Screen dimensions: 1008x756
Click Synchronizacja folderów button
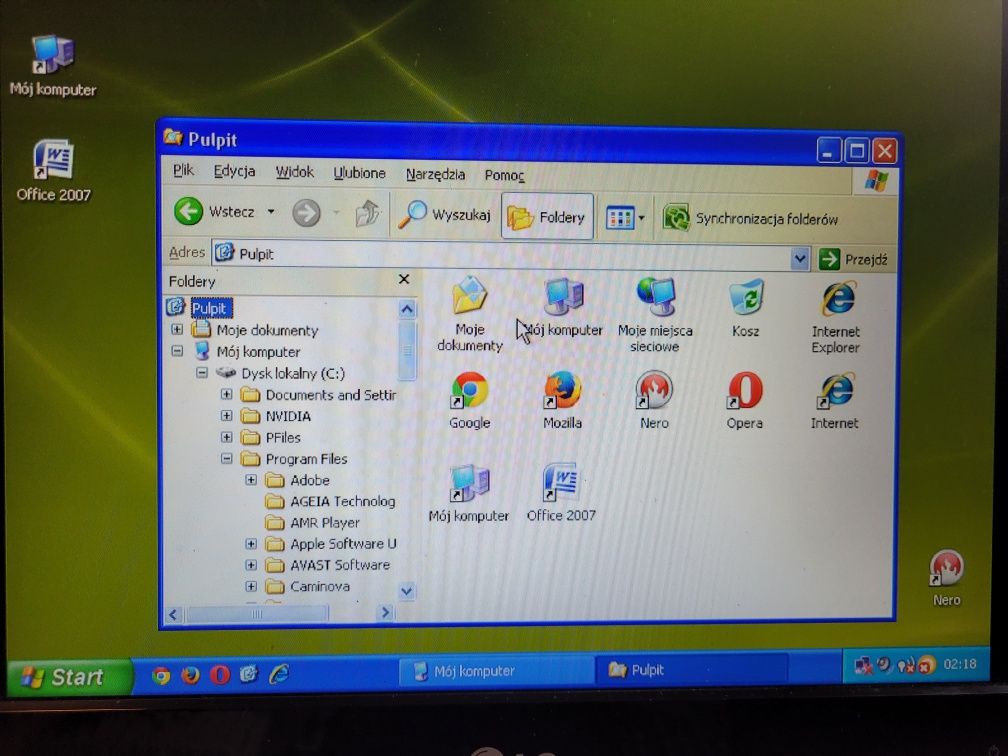750,219
